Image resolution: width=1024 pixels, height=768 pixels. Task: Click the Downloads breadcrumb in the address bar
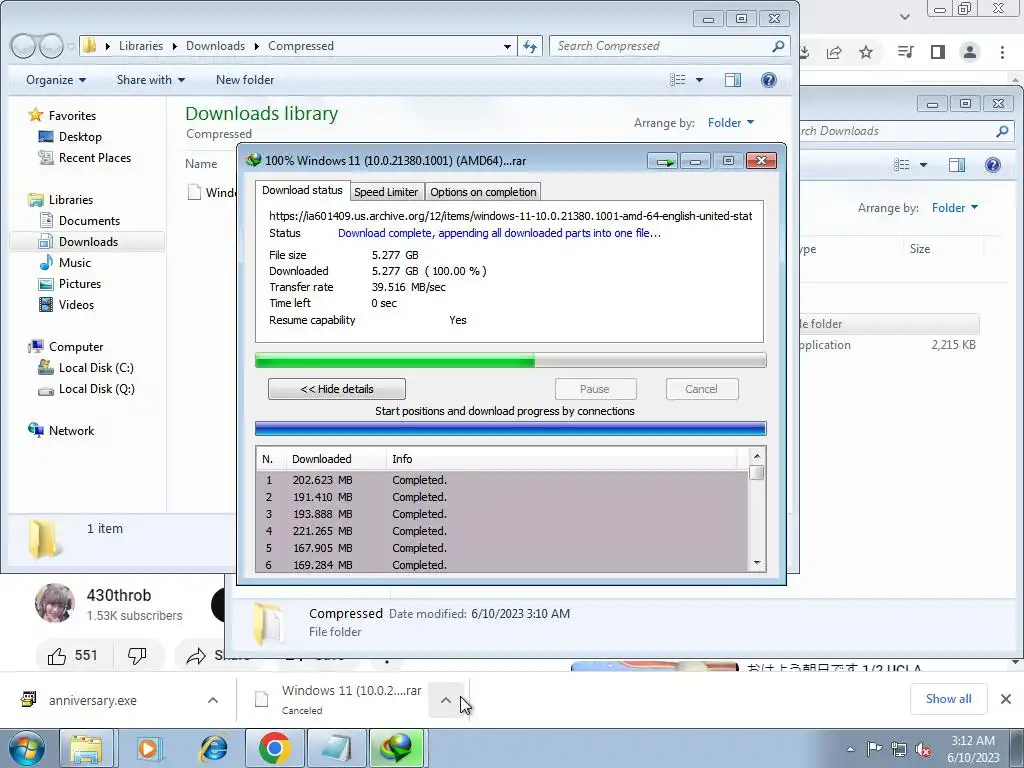215,46
